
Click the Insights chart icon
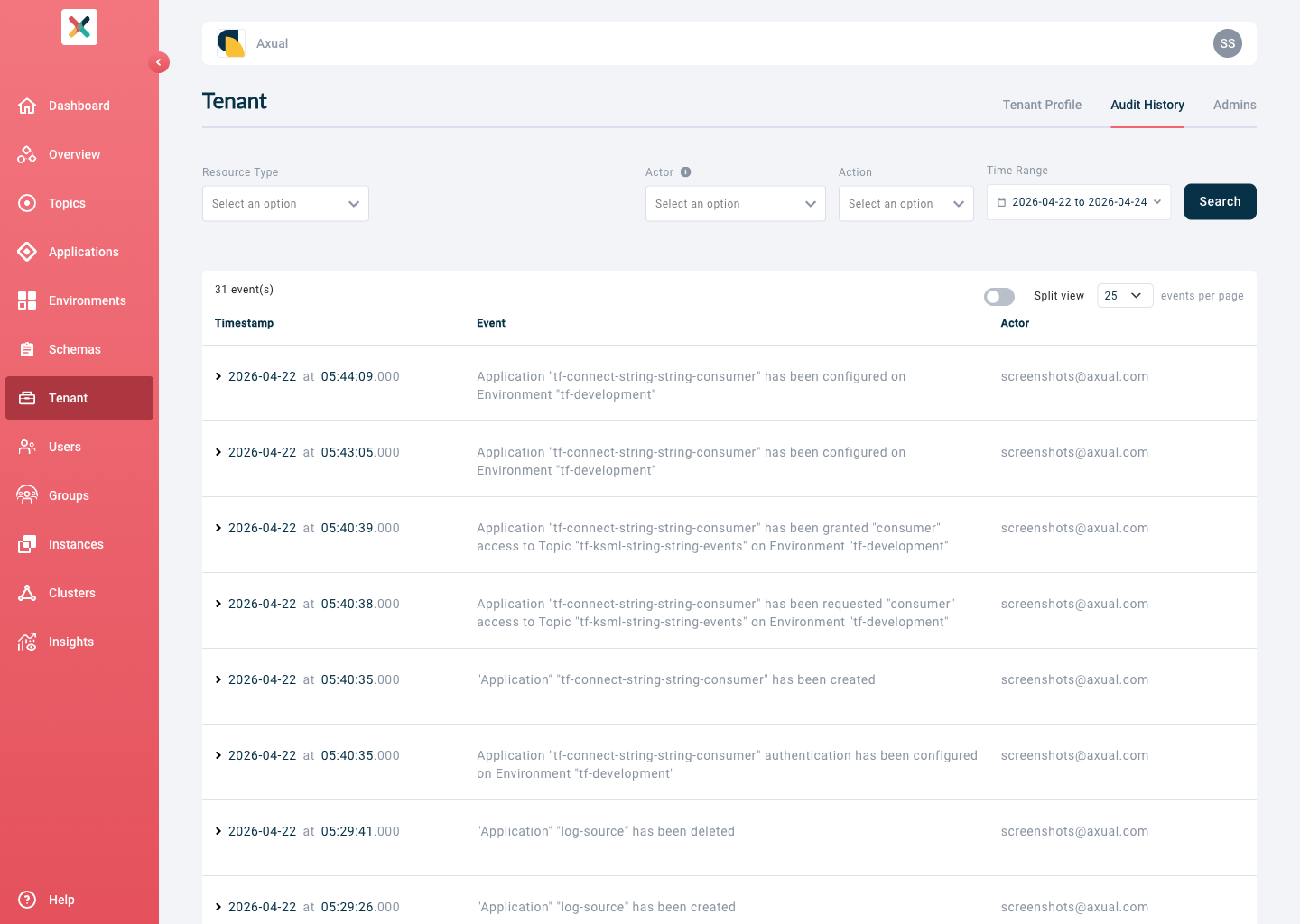(x=27, y=642)
